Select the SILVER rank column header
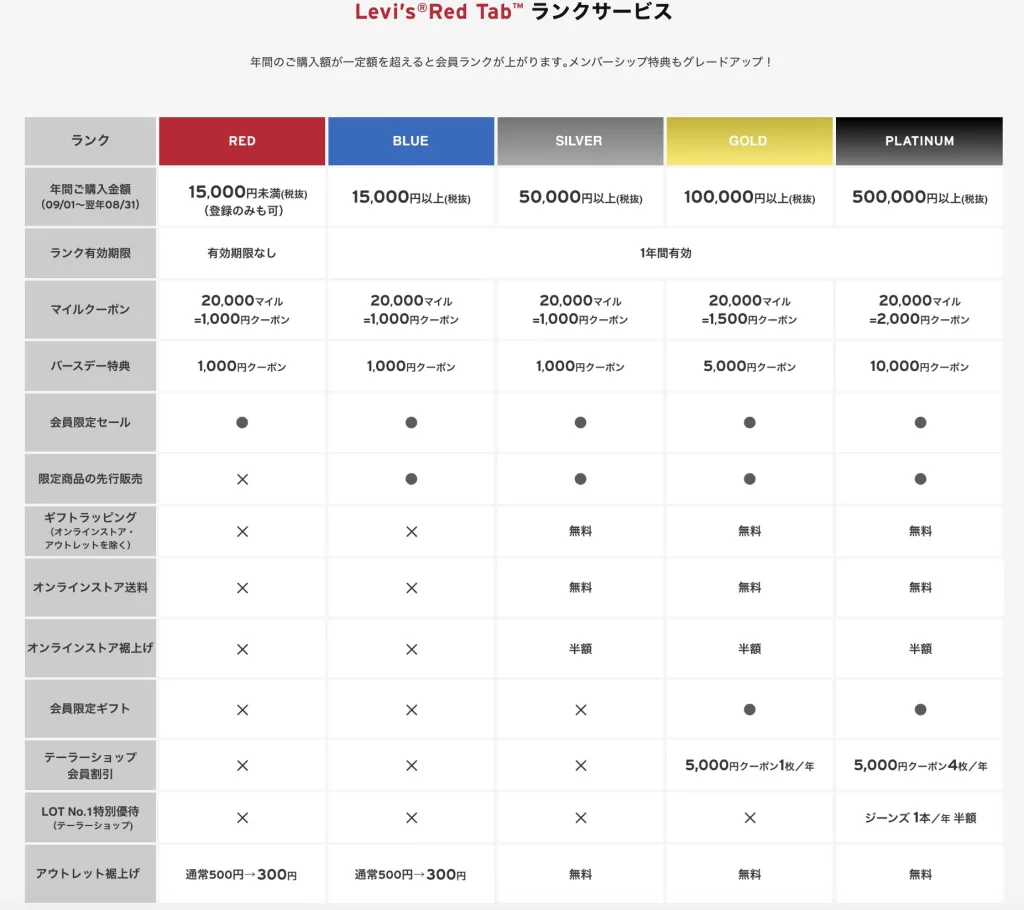This screenshot has height=910, width=1024. point(579,141)
